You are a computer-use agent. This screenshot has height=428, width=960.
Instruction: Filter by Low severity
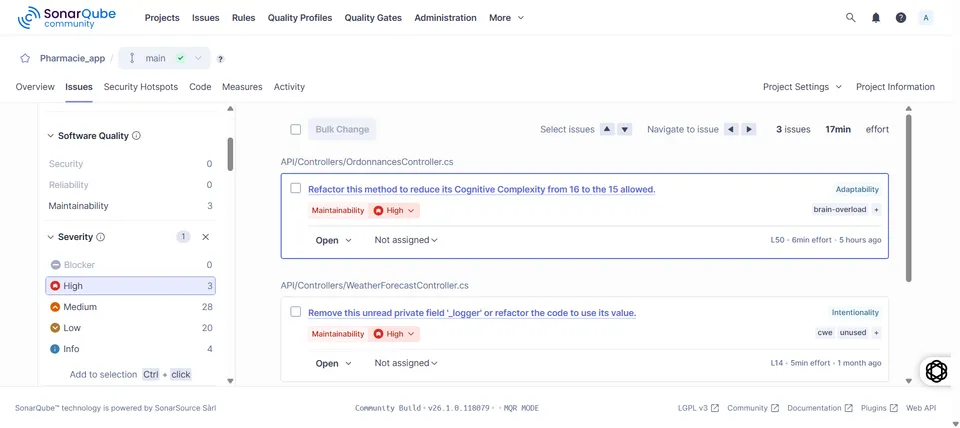point(130,328)
